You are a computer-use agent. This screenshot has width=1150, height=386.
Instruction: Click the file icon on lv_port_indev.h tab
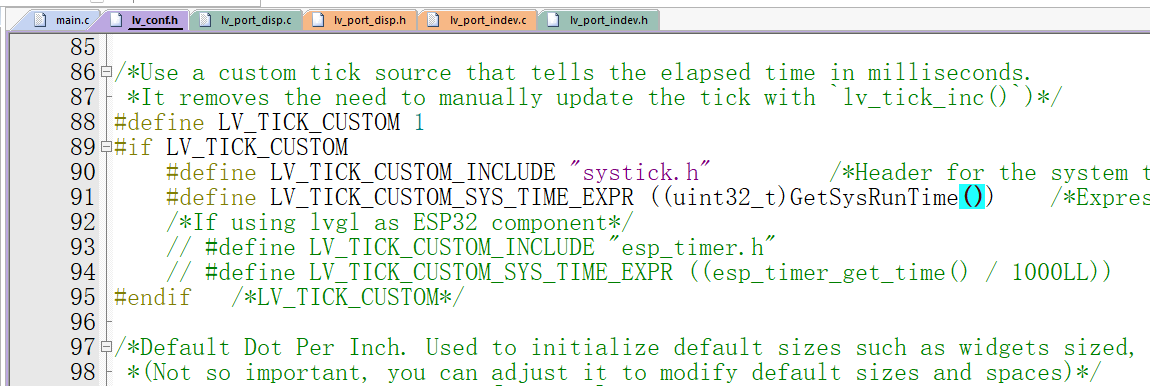click(x=553, y=20)
